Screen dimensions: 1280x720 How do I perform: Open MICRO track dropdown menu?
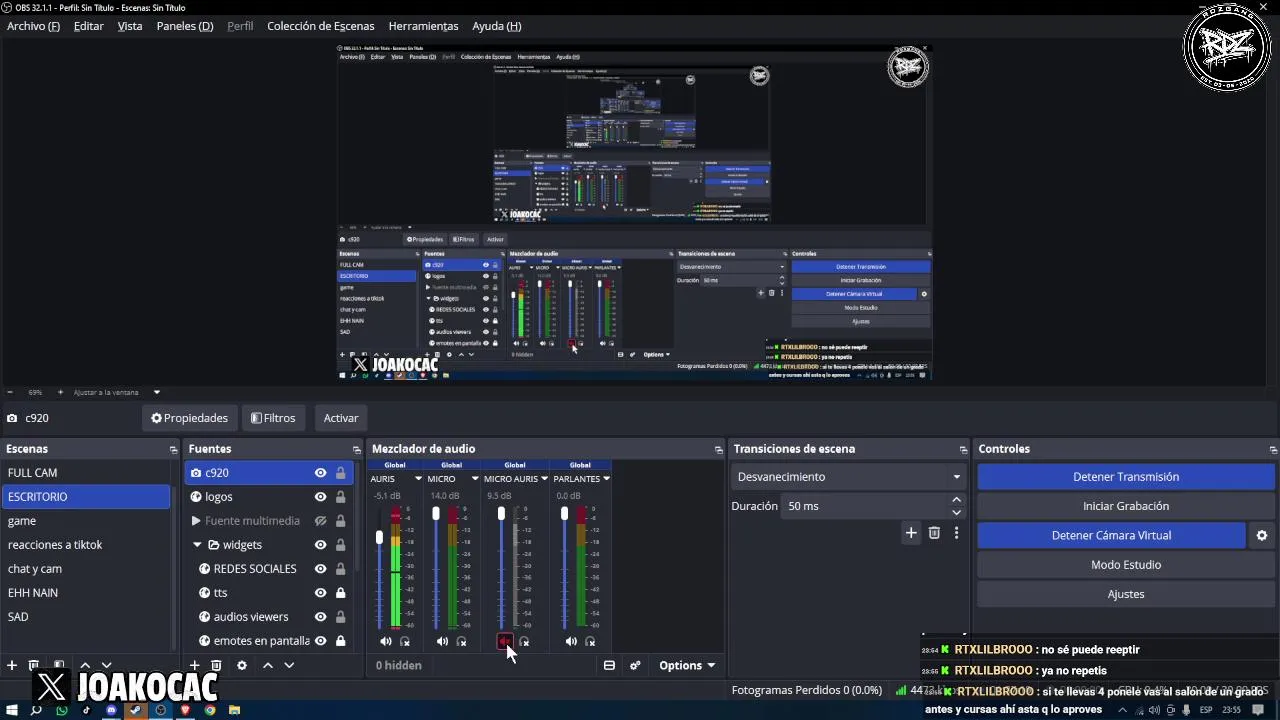475,479
